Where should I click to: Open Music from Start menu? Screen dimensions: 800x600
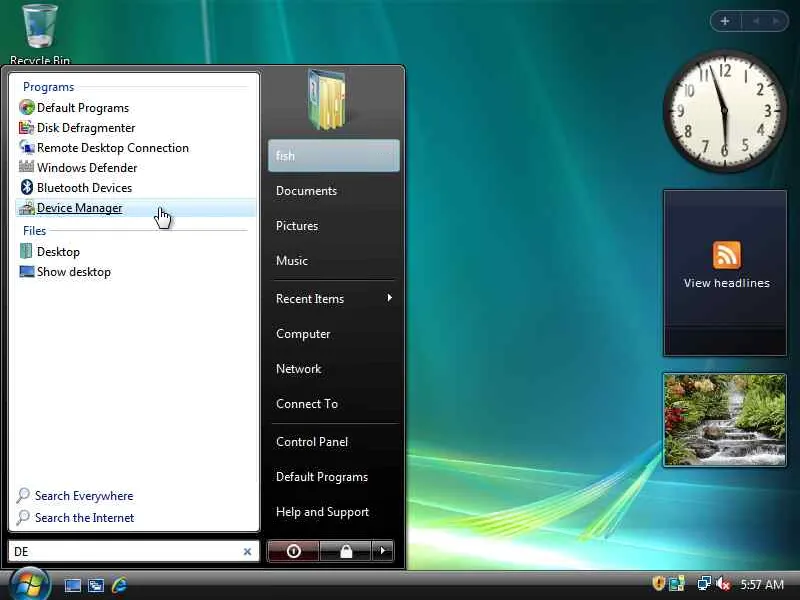pos(292,261)
